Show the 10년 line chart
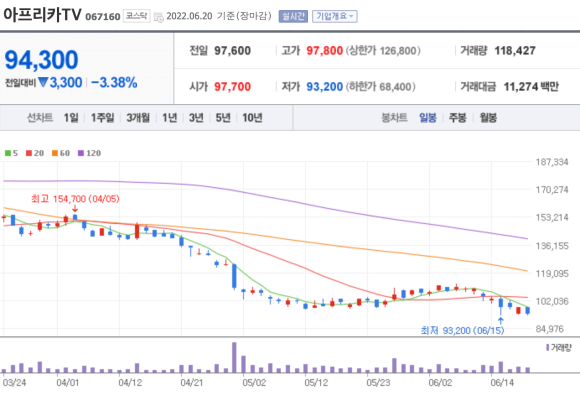The image size is (580, 396). pyautogui.click(x=252, y=118)
